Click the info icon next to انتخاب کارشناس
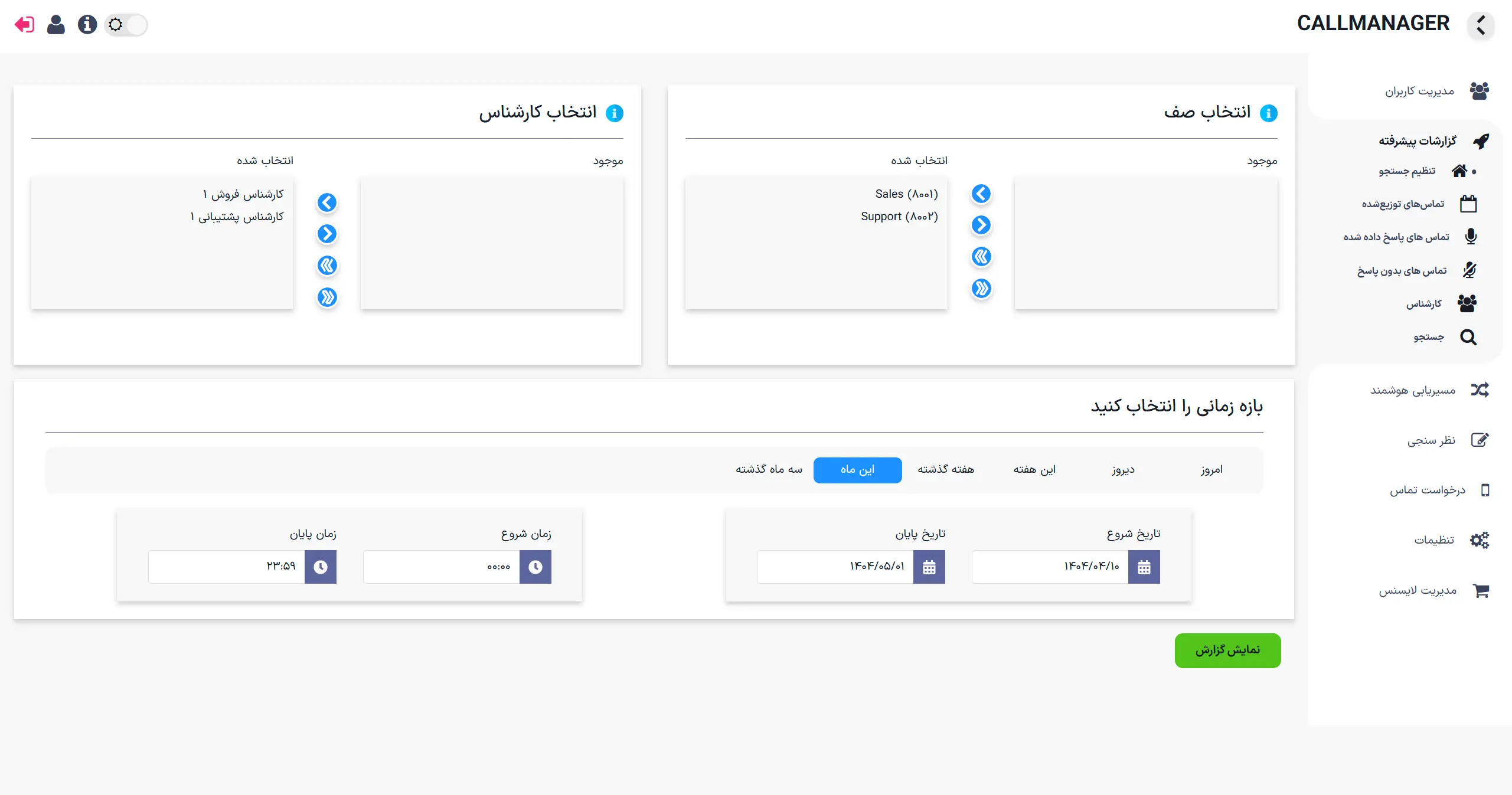The width and height of the screenshot is (1512, 795). tap(615, 113)
